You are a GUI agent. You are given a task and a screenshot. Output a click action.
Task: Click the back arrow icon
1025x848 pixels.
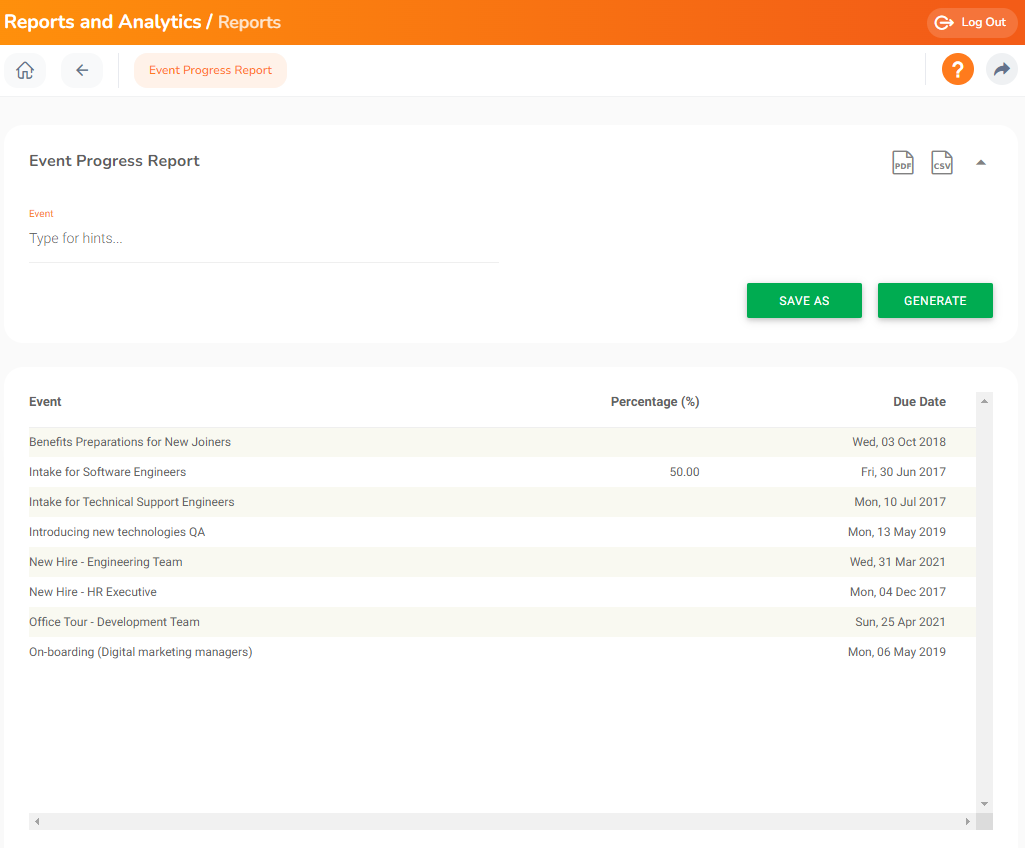point(82,70)
